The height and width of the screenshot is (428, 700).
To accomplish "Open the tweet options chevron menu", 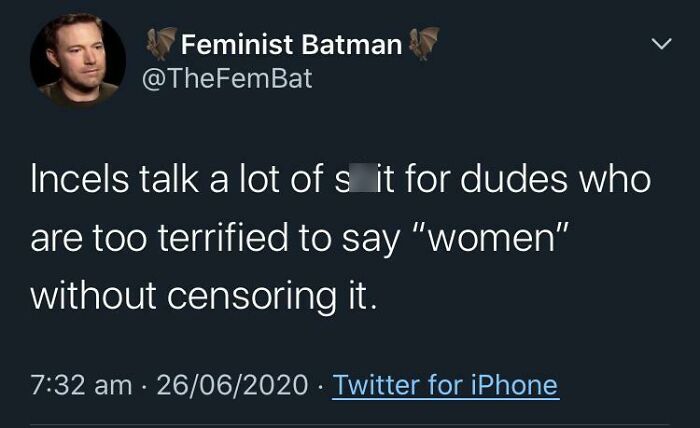I will [x=661, y=44].
